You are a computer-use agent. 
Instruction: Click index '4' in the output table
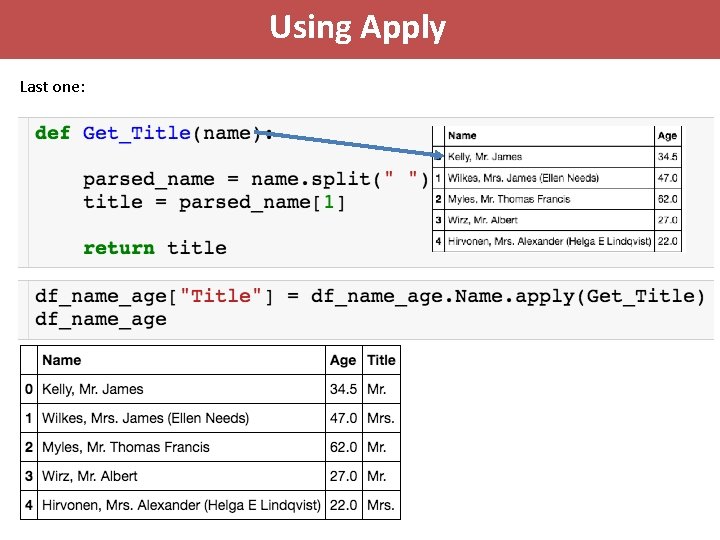coord(29,505)
